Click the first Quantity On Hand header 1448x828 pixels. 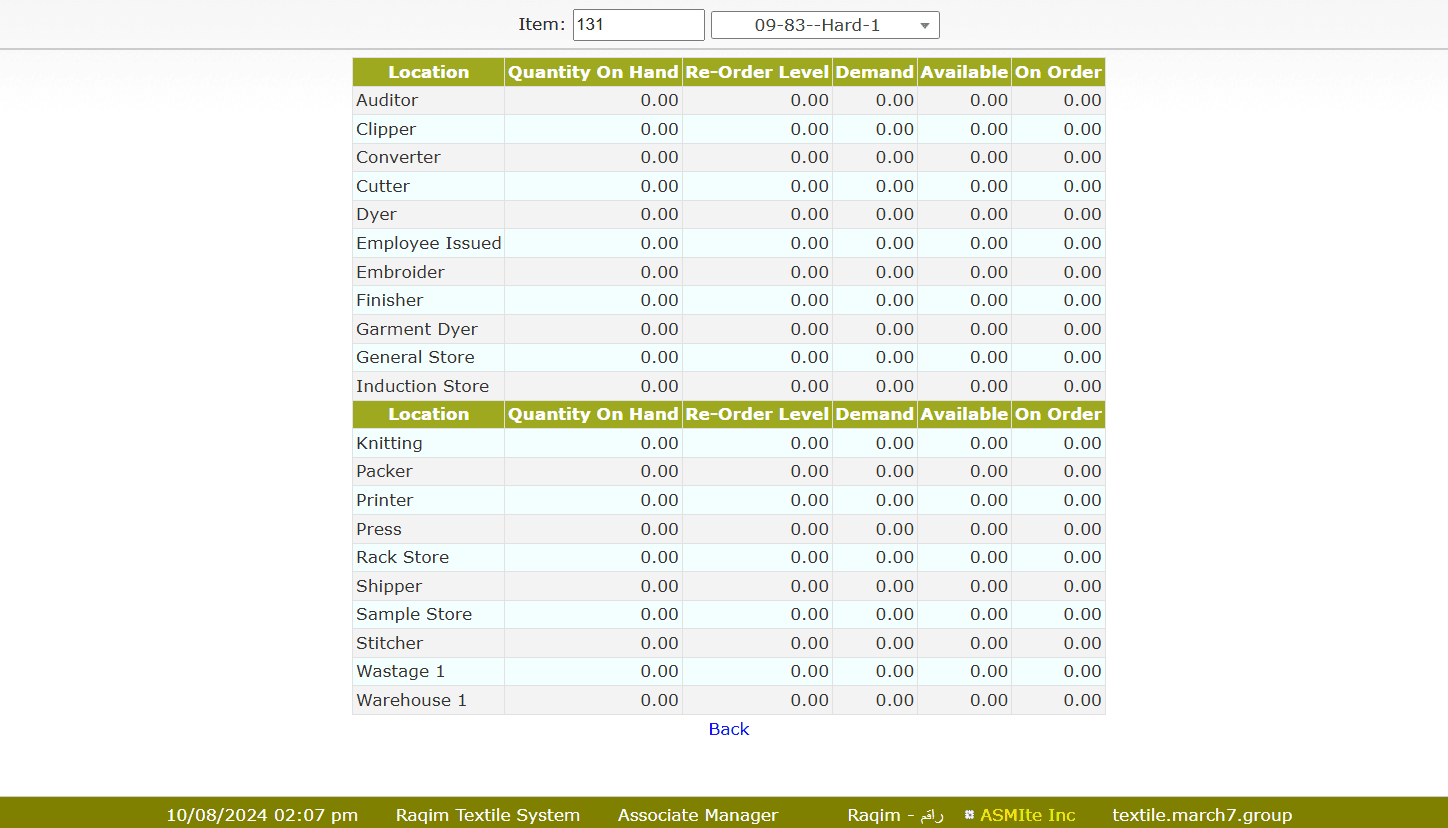tap(593, 72)
